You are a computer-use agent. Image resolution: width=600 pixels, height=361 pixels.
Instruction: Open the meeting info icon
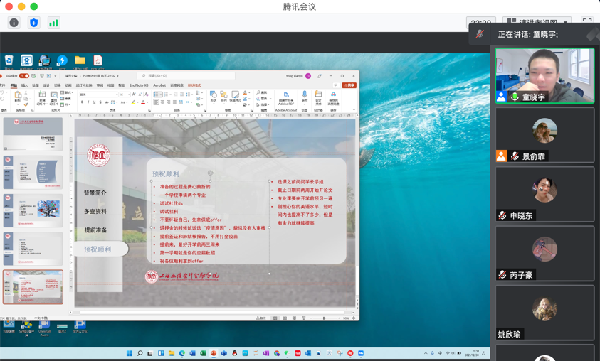[x=14, y=23]
